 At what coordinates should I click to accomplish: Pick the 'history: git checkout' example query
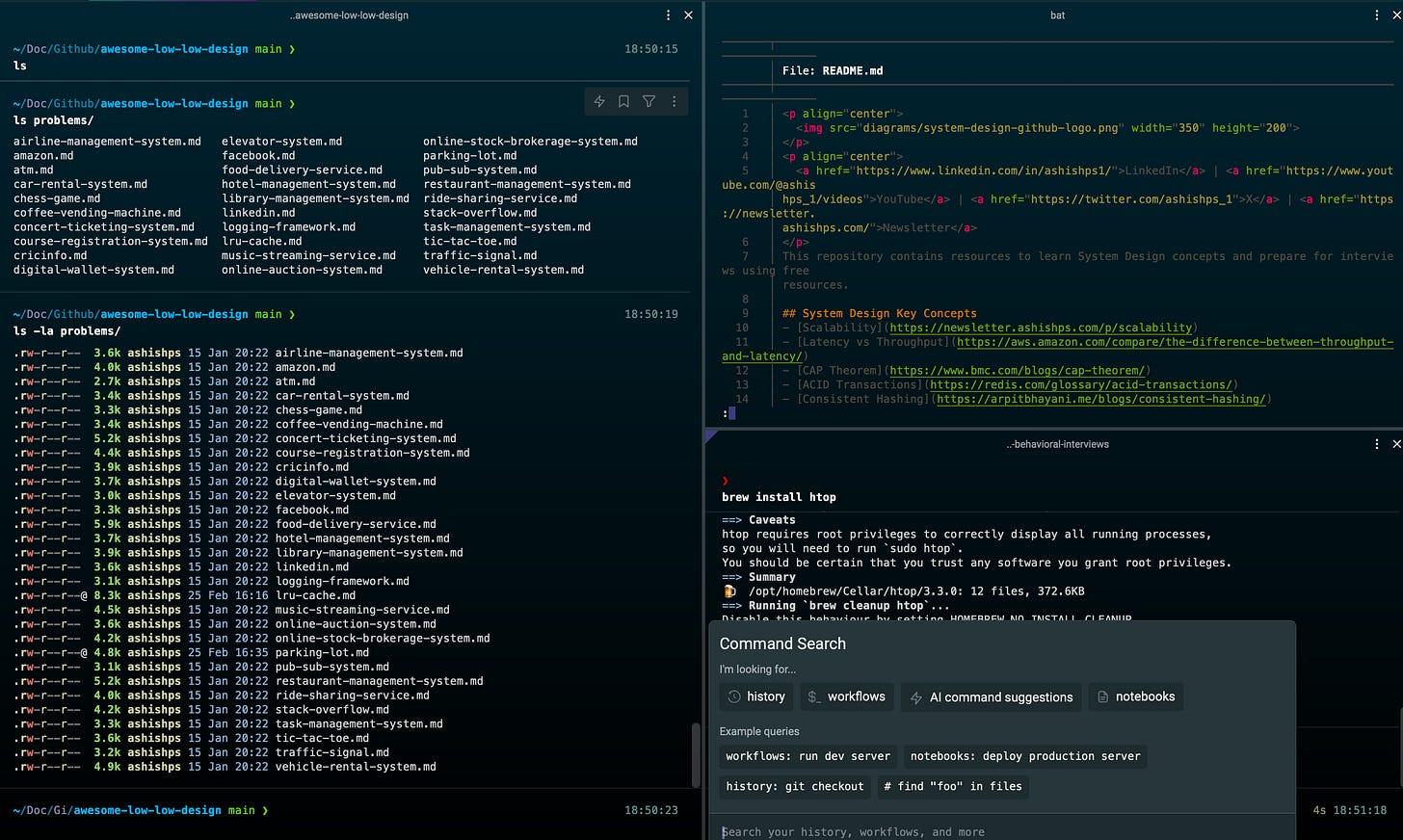(794, 786)
